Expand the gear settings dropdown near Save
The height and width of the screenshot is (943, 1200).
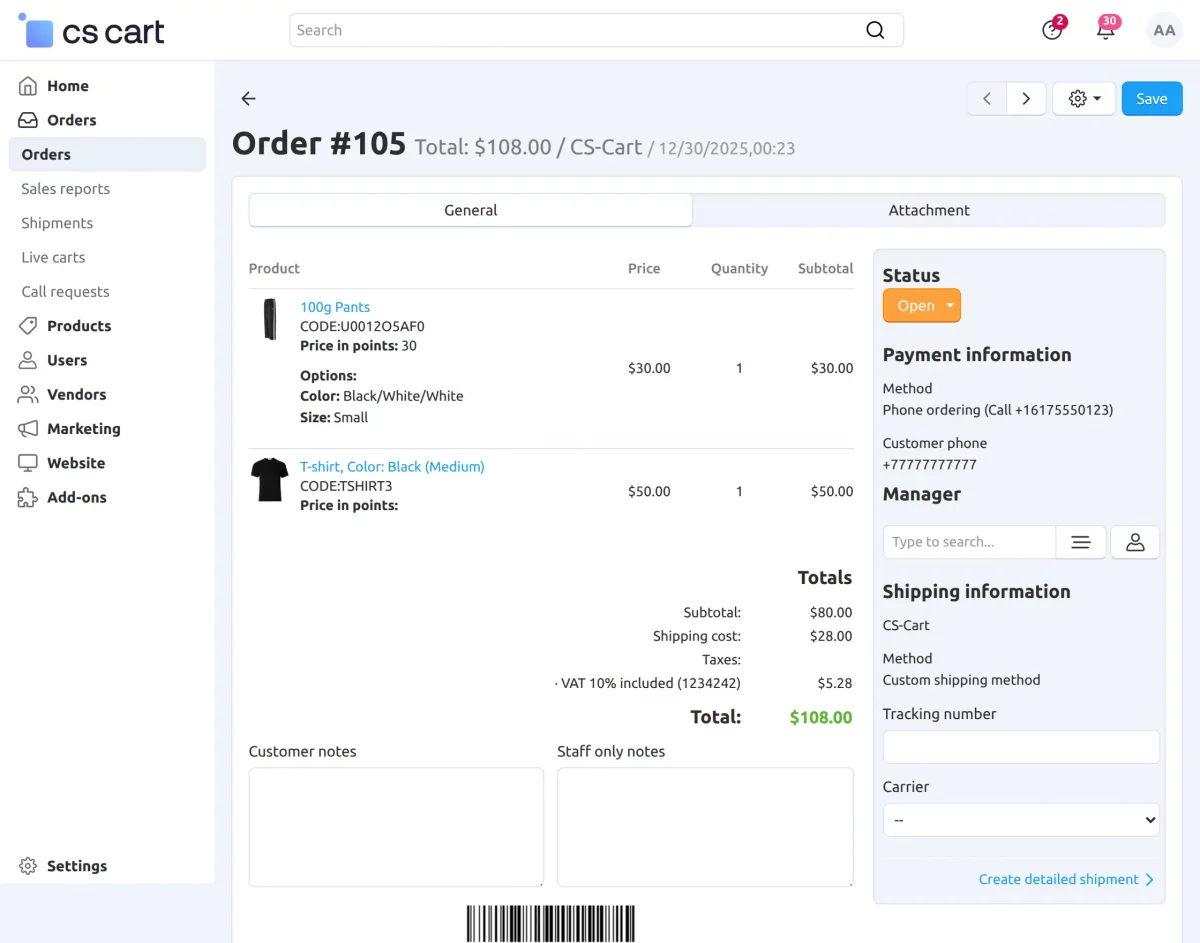[1084, 98]
